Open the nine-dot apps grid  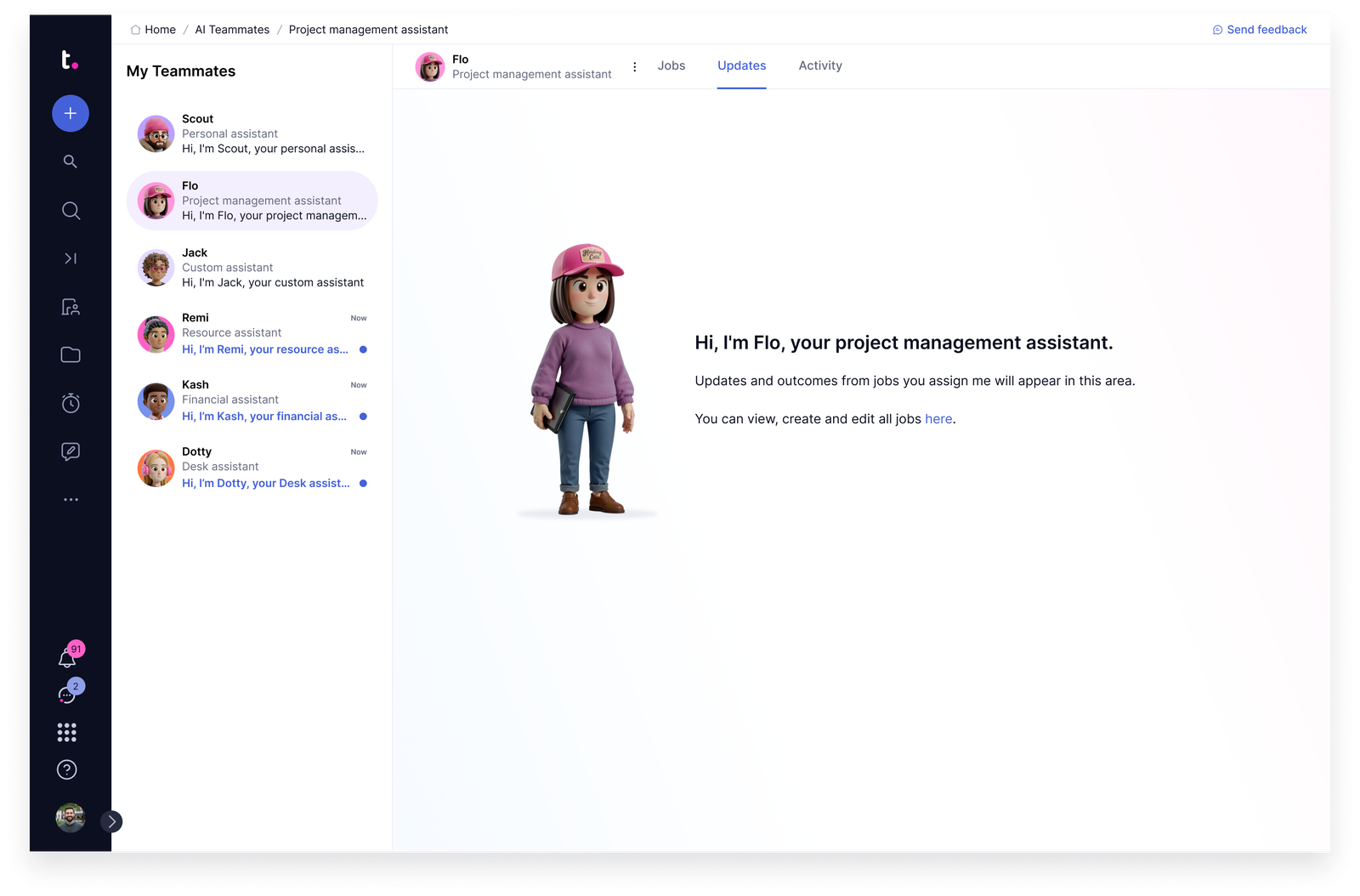[x=67, y=733]
